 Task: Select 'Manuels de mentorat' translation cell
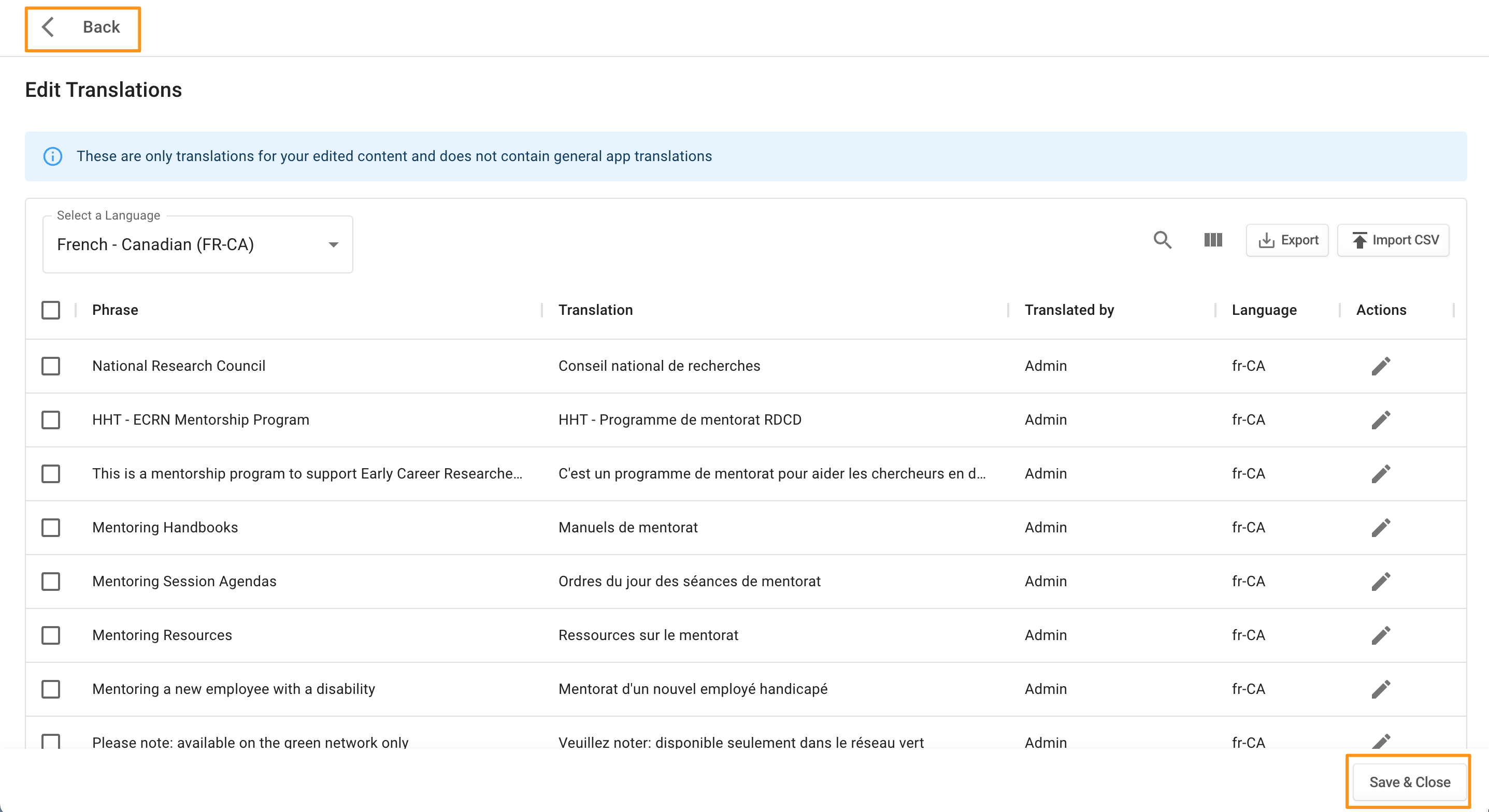pyautogui.click(x=628, y=528)
